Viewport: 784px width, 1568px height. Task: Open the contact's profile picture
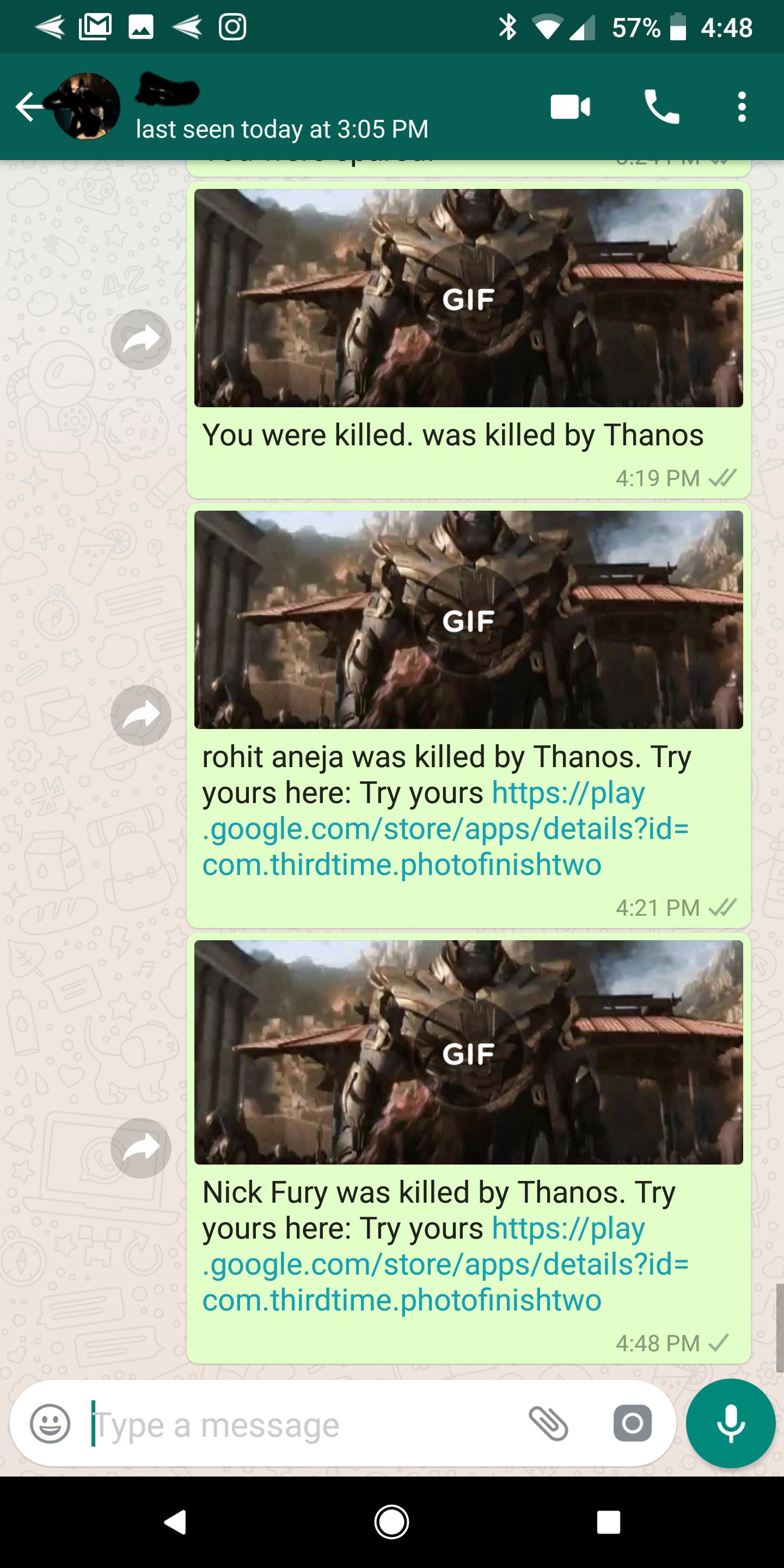click(x=87, y=107)
